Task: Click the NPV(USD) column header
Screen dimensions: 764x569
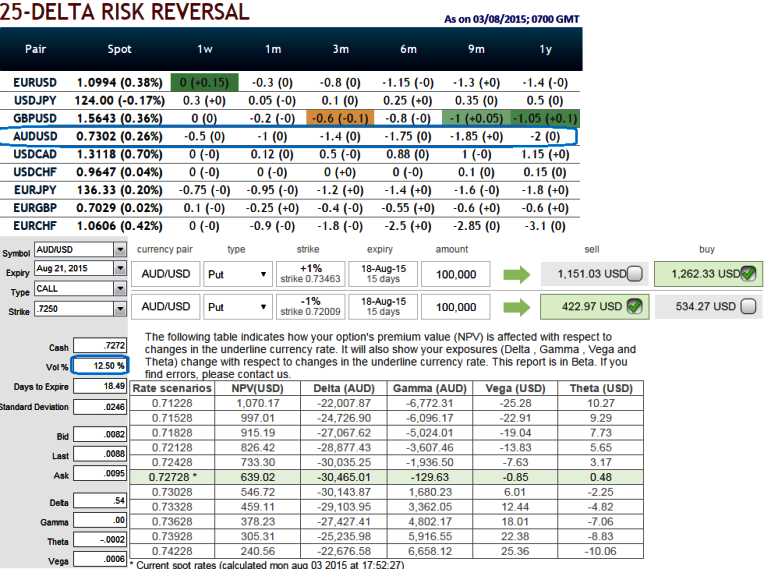Action: pyautogui.click(x=257, y=388)
